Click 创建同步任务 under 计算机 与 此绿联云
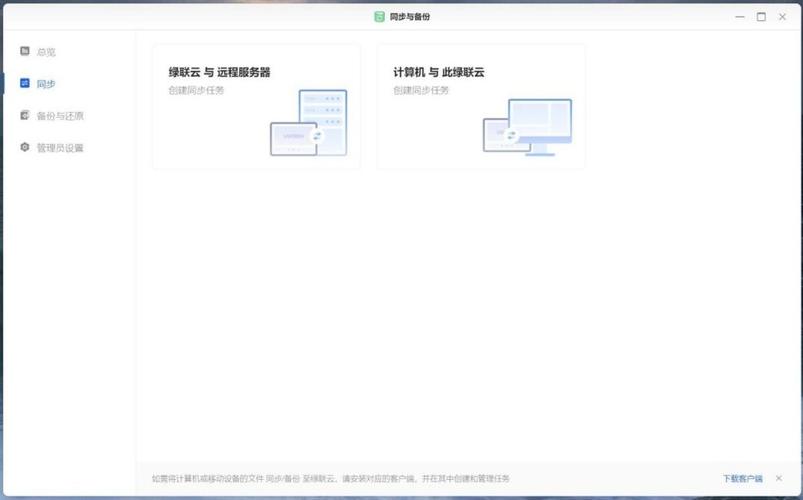 (421, 90)
